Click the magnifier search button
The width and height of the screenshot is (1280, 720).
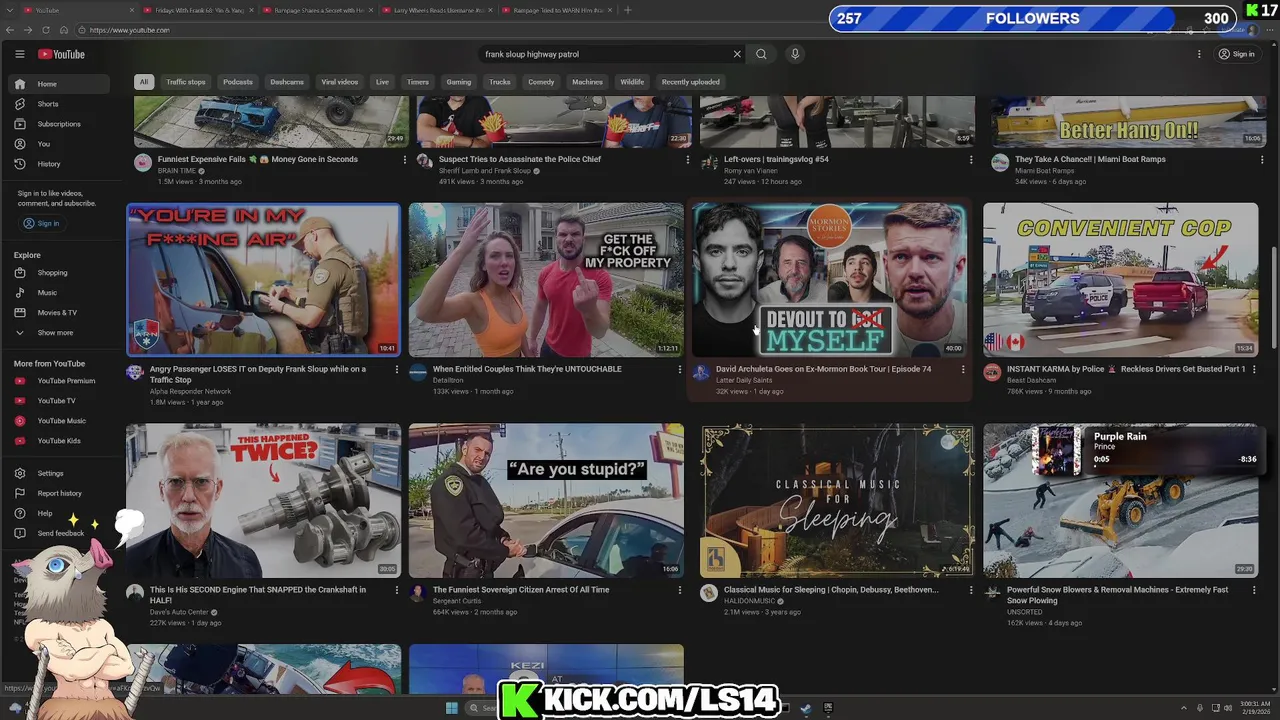click(x=761, y=54)
